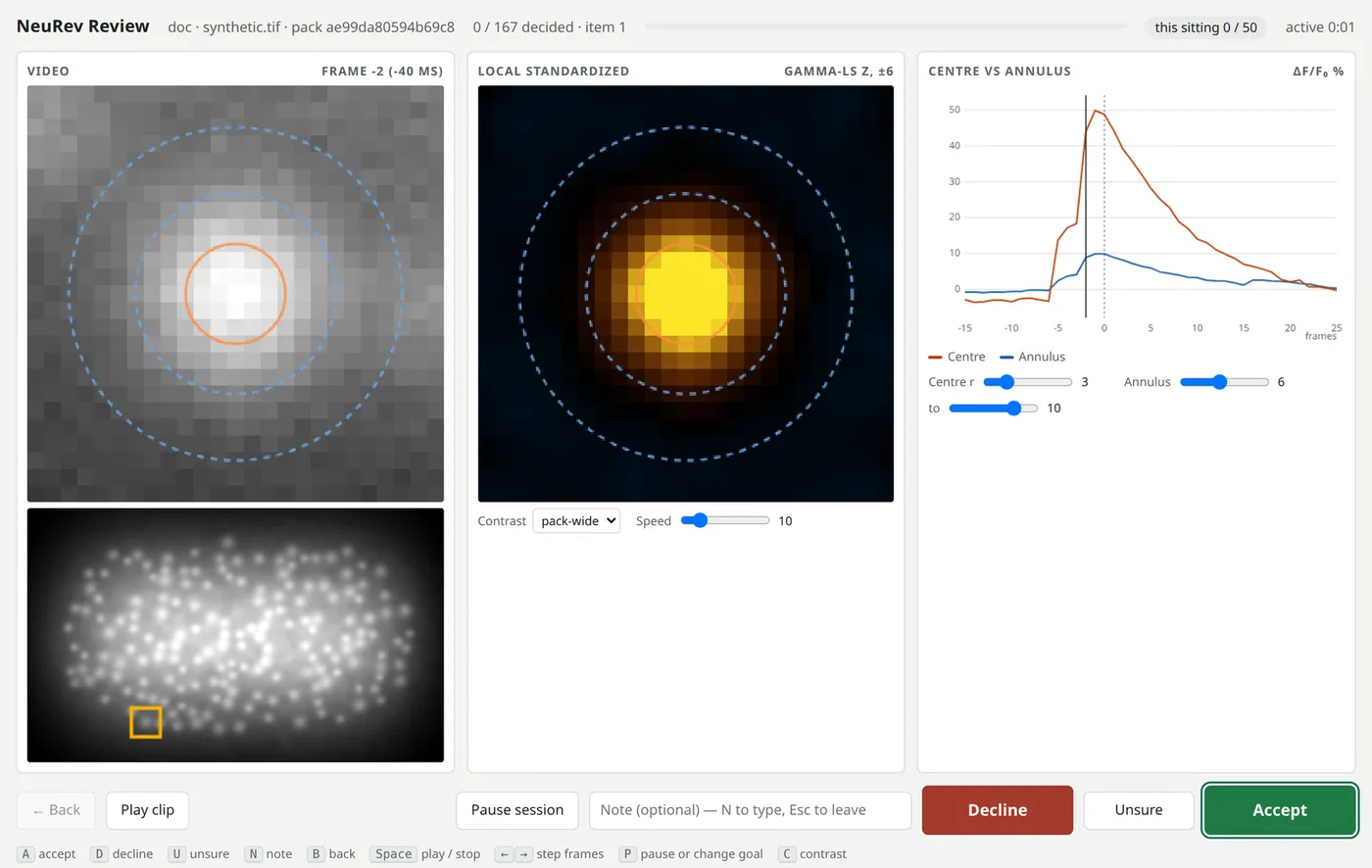Screen dimensions: 1372x868
Task: Click the 'Space play / stop' hint
Action: tap(425, 854)
